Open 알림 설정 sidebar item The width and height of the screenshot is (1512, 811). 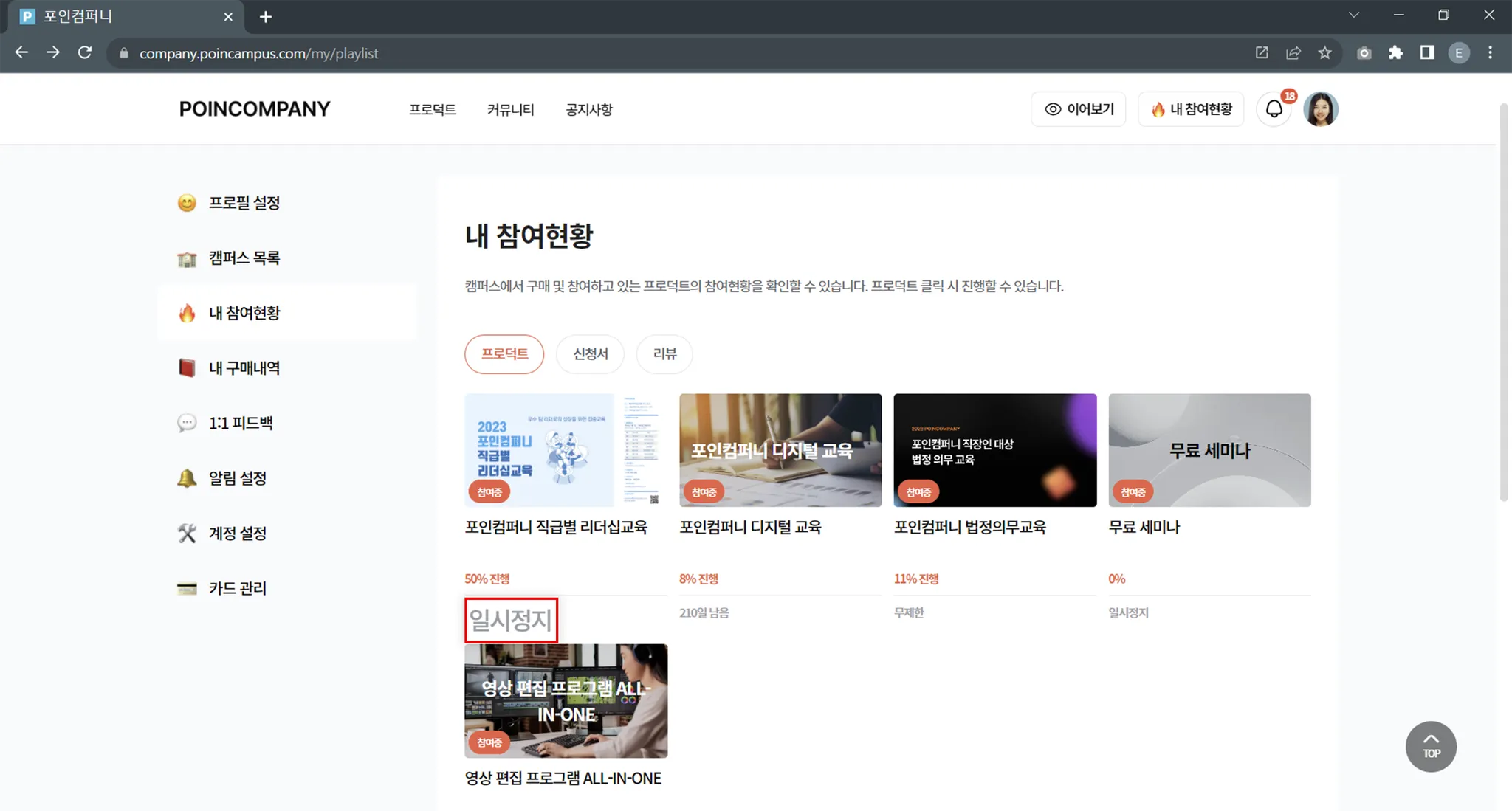click(x=237, y=478)
